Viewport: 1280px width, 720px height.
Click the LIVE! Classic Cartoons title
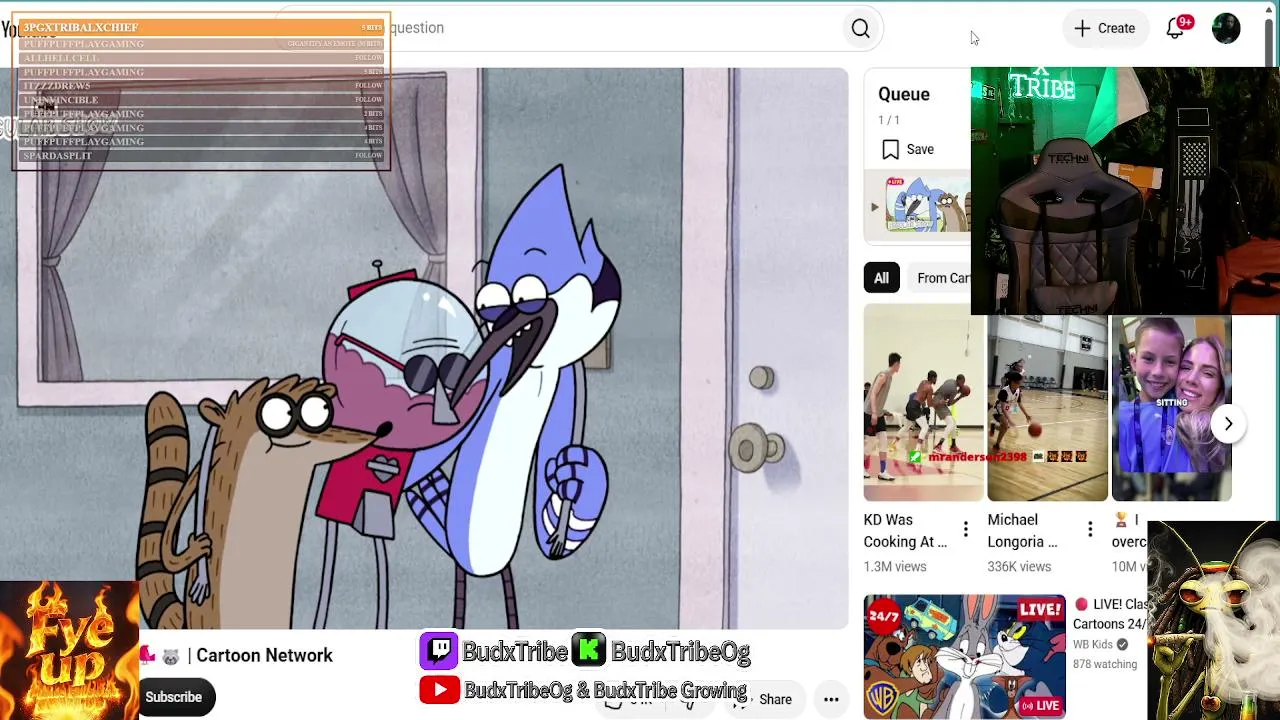pos(1110,614)
